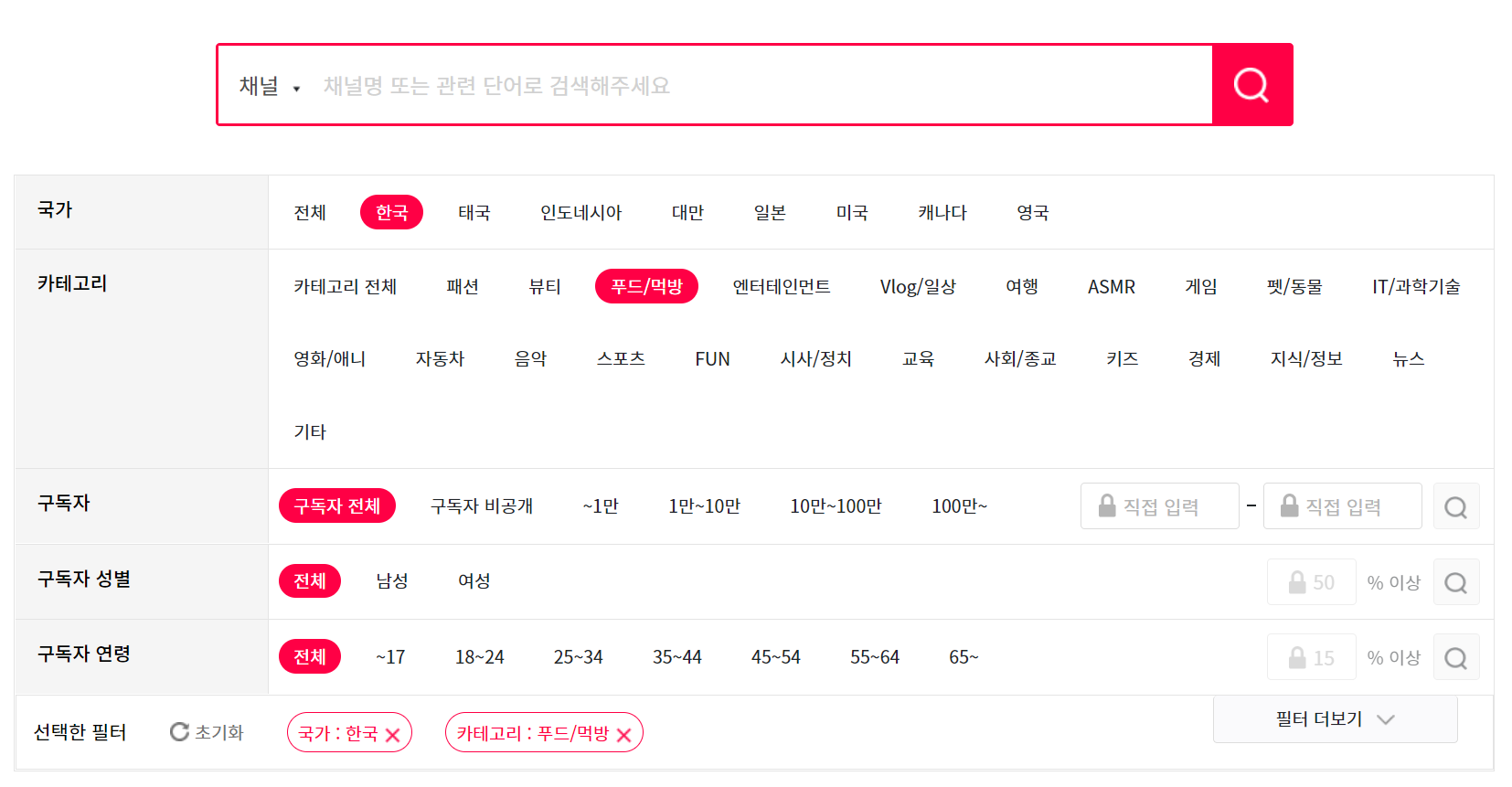The image size is (1512, 787).
Task: Select 한국 as the country
Action: (x=391, y=212)
